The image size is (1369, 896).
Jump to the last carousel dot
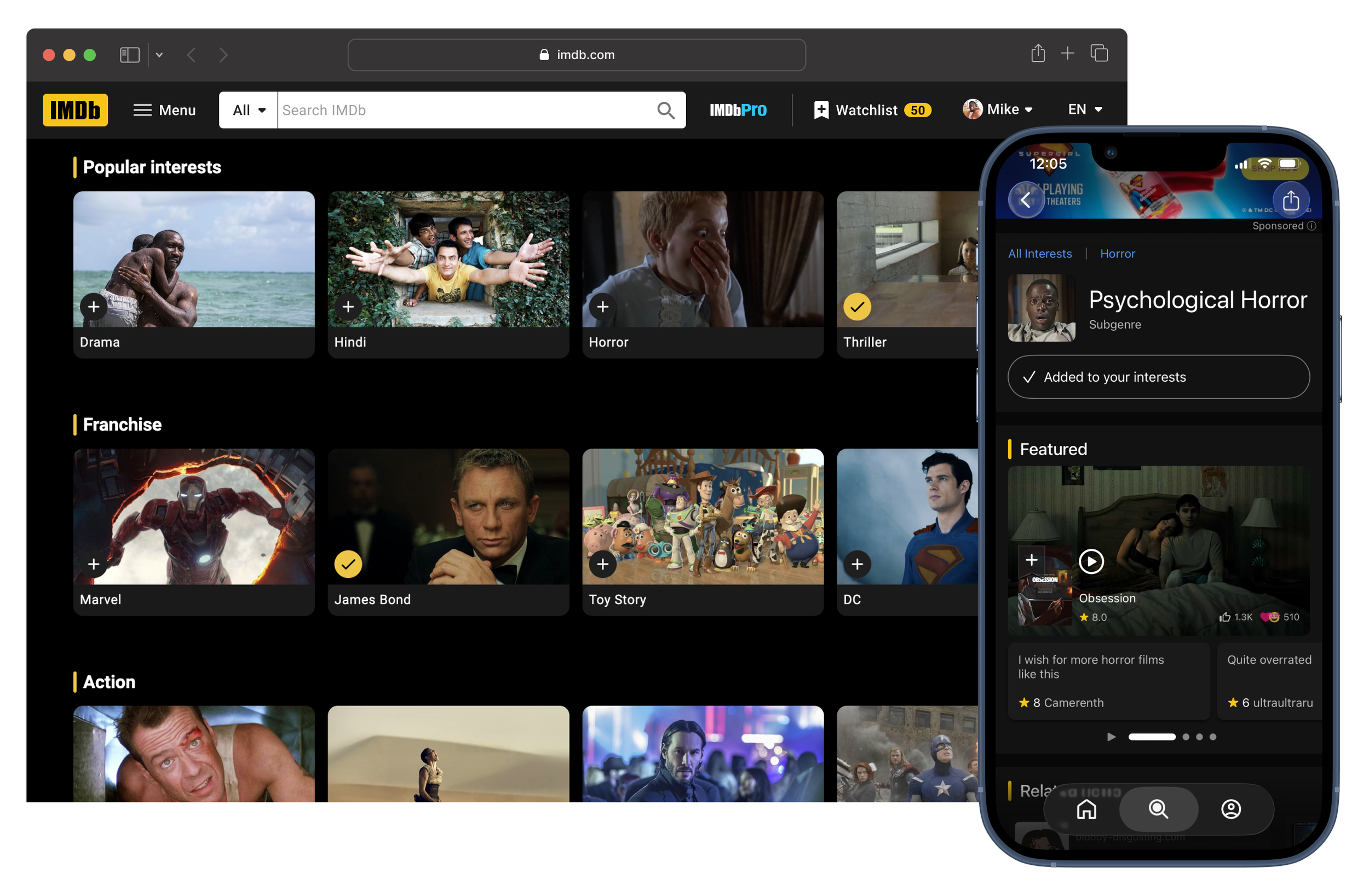(1212, 737)
